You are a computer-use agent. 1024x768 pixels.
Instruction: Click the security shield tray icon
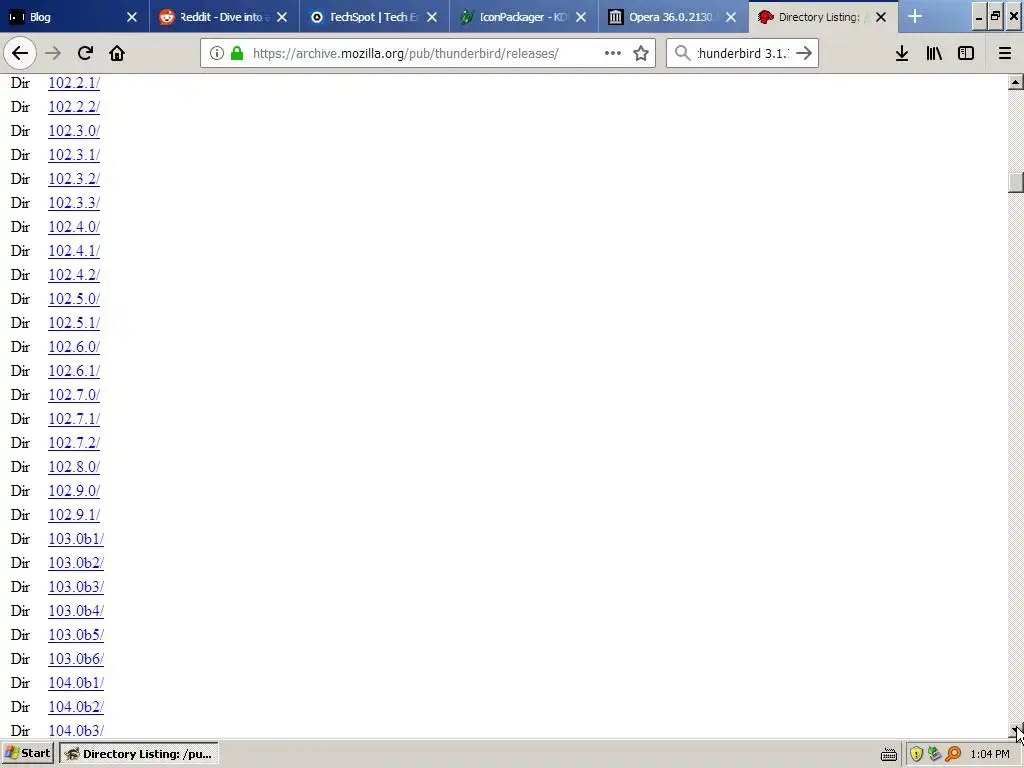(x=916, y=754)
